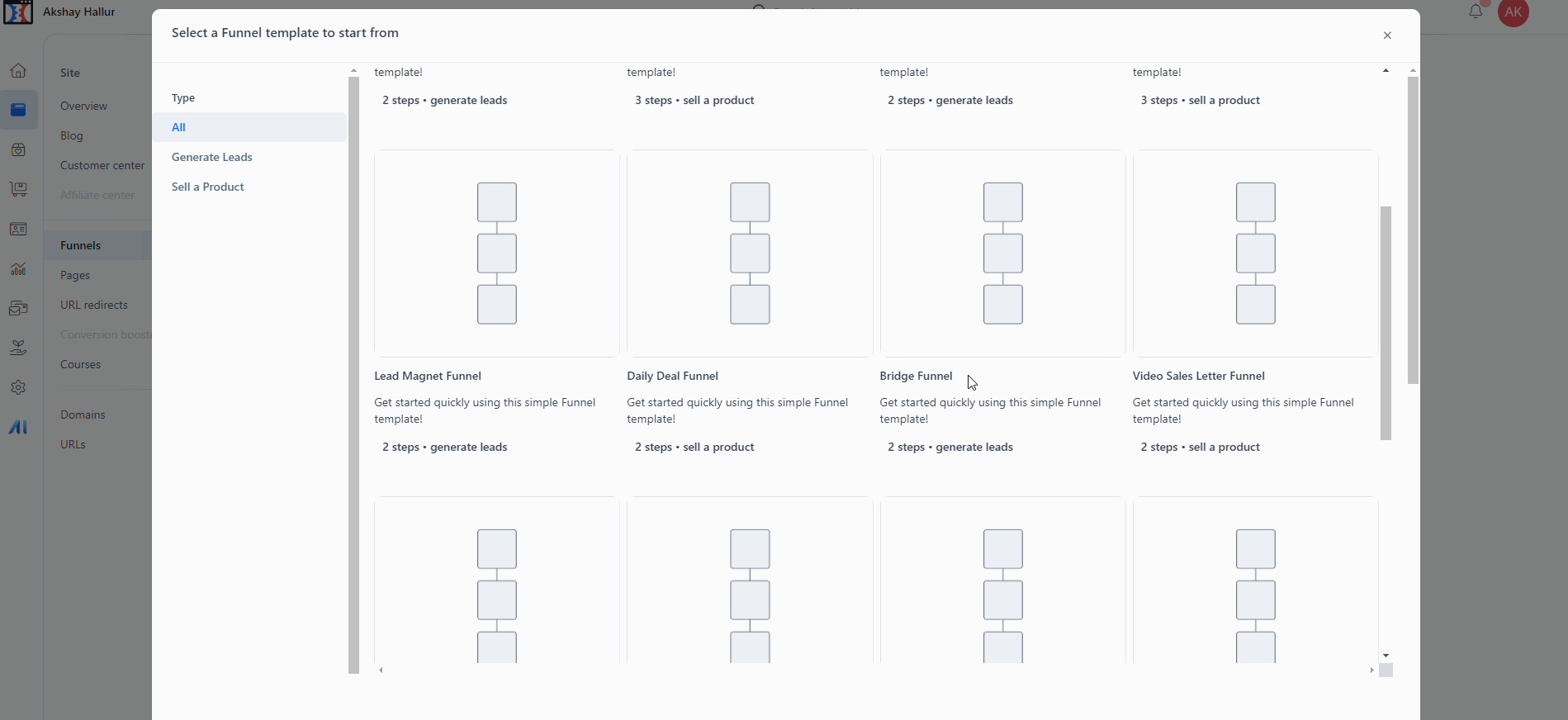Select the Daily Deal Funnel title
This screenshot has height=720, width=1568.
[x=672, y=376]
